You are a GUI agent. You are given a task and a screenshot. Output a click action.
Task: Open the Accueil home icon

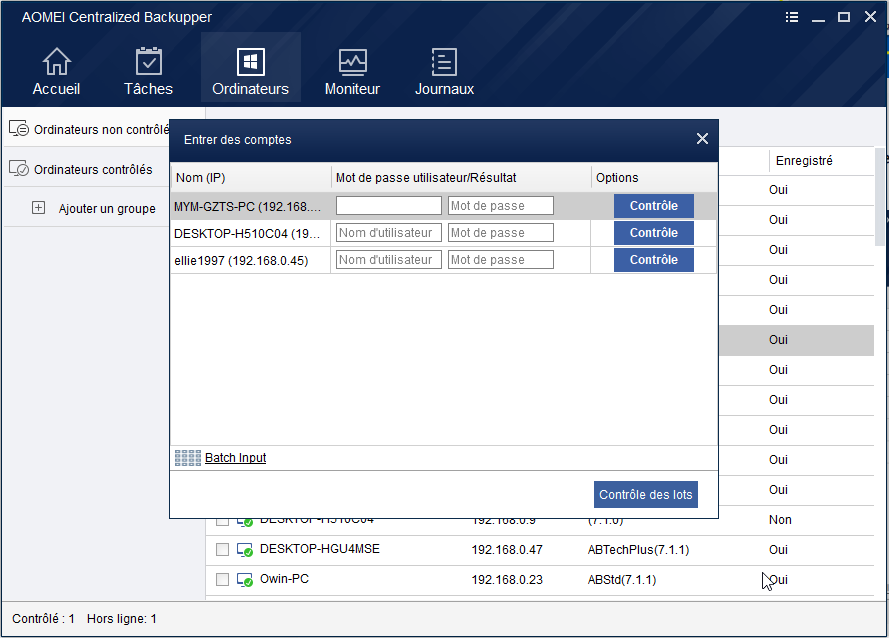coord(56,62)
